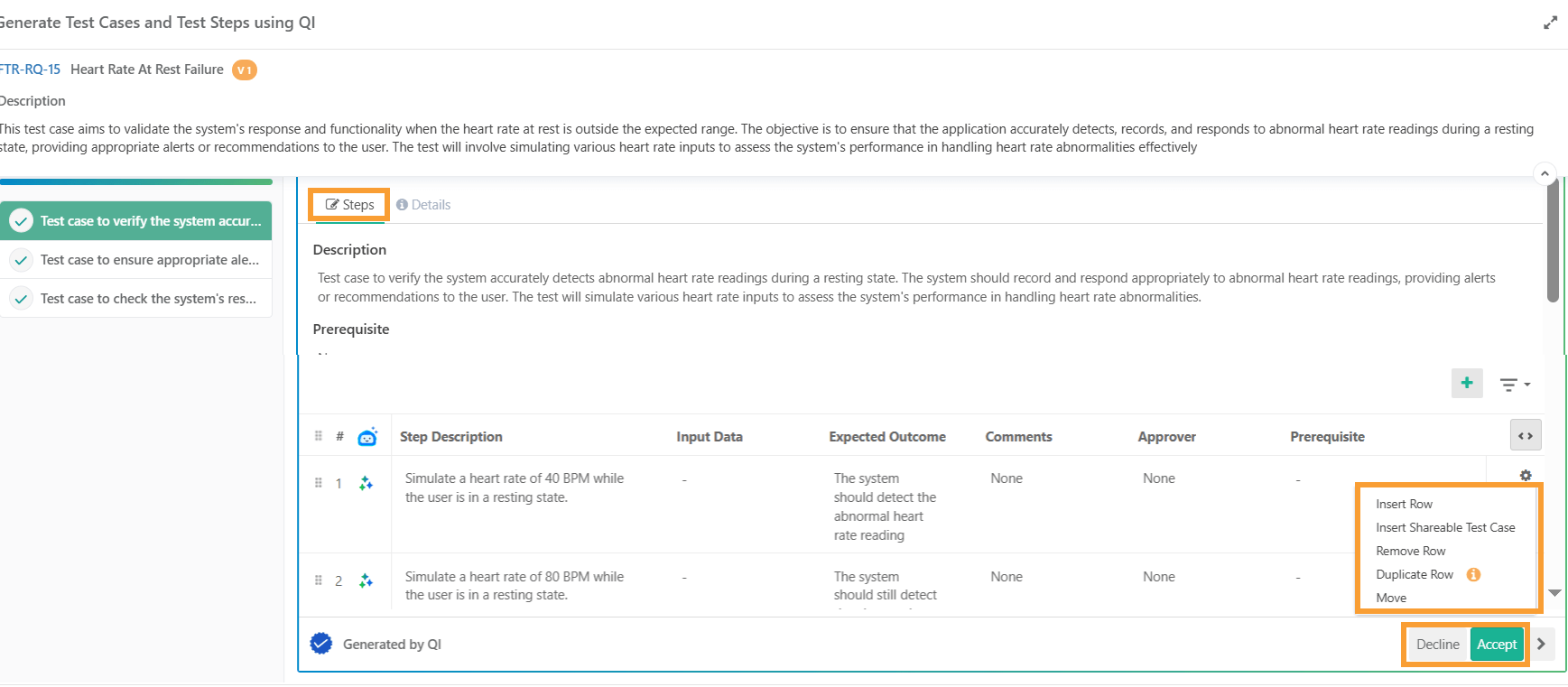Click step 1 Comments cell showing None
The image size is (1568, 687).
pos(1007,478)
